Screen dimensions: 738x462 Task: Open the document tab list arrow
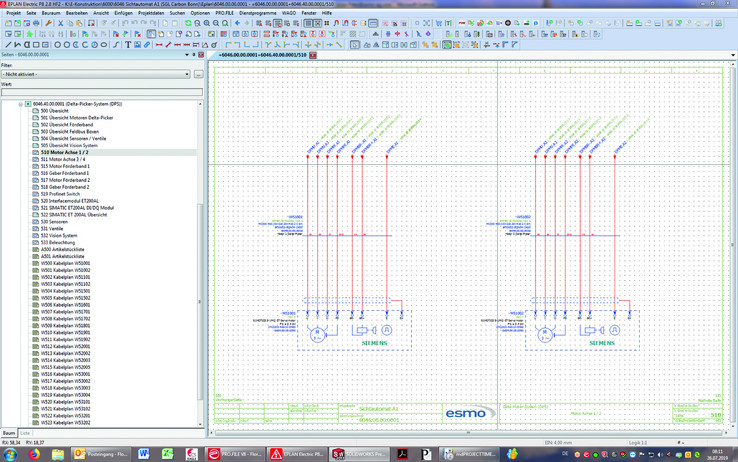tap(733, 55)
